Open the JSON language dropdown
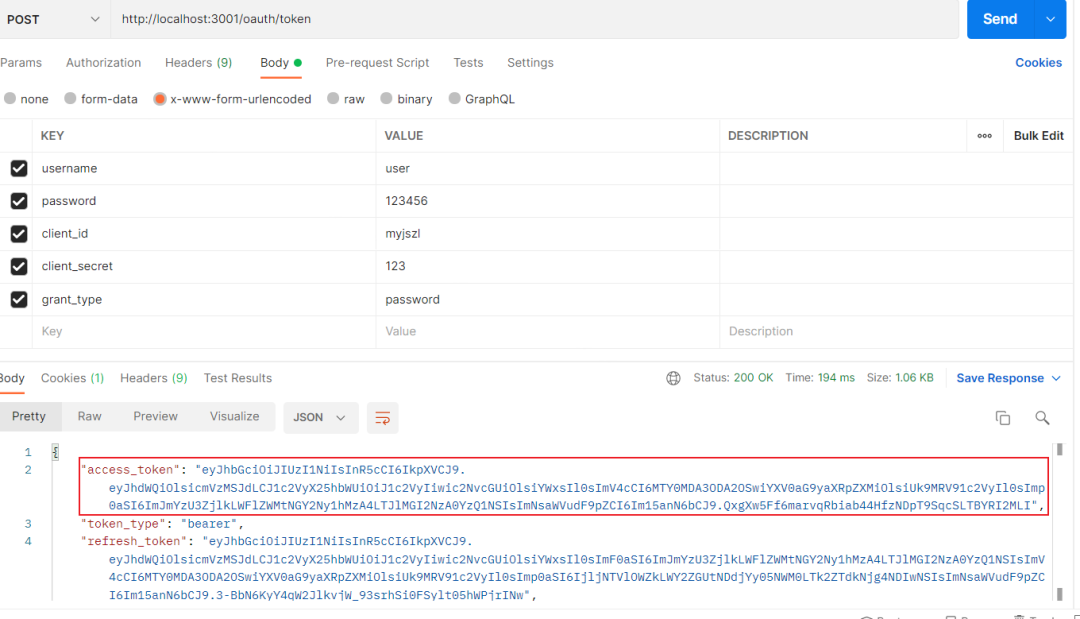The height and width of the screenshot is (619, 1080). pos(320,417)
